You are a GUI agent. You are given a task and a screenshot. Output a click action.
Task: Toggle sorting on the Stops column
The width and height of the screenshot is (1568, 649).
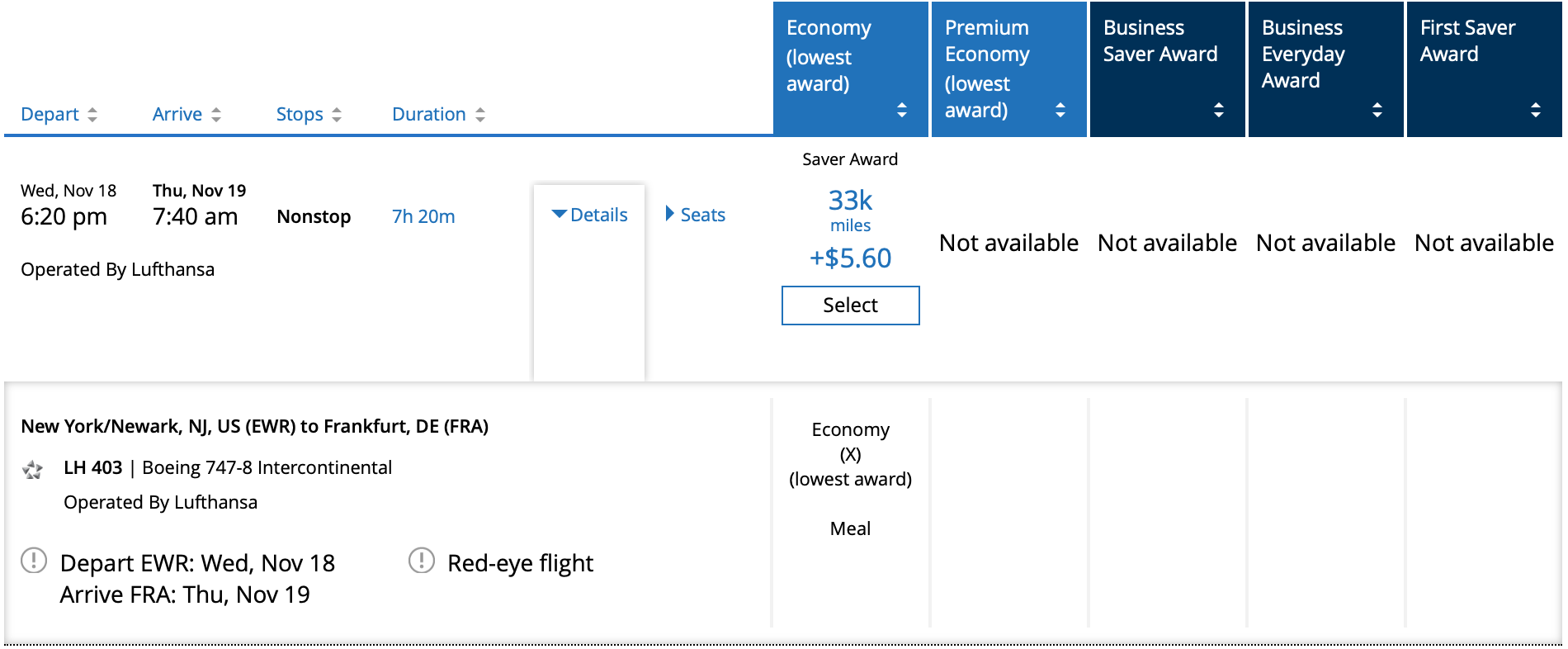pyautogui.click(x=336, y=114)
